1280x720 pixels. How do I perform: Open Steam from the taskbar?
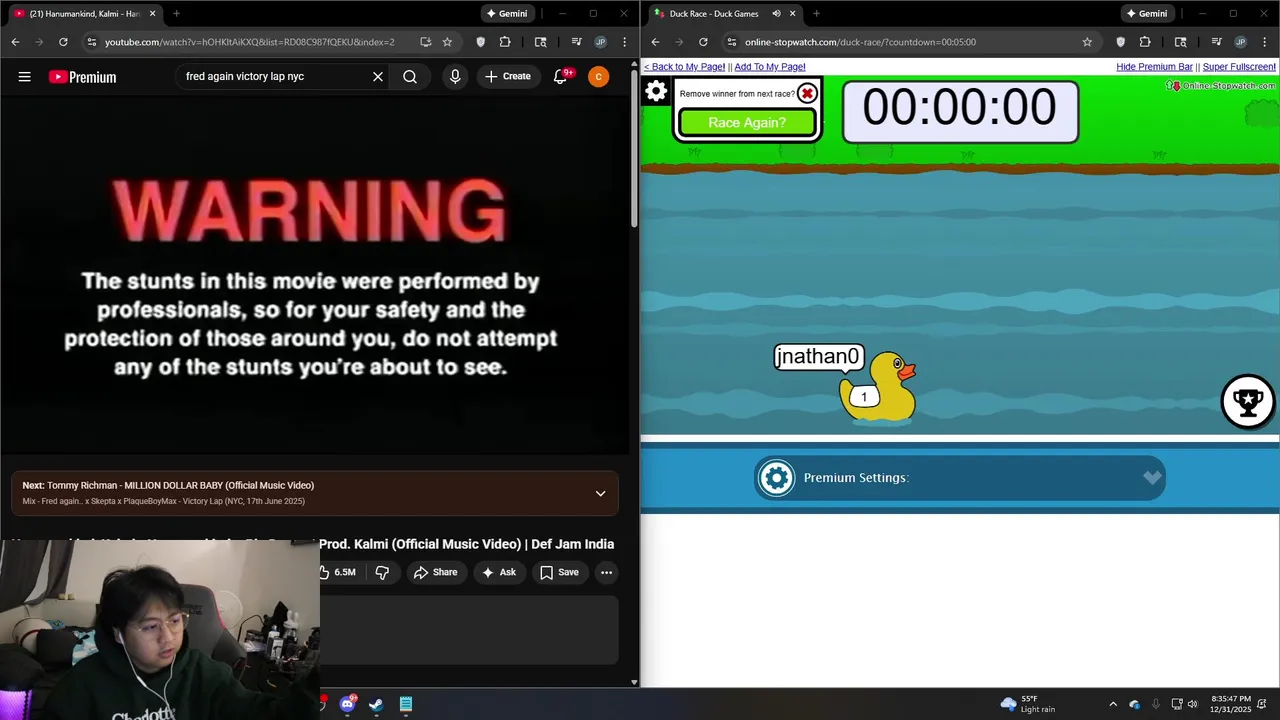(x=376, y=704)
